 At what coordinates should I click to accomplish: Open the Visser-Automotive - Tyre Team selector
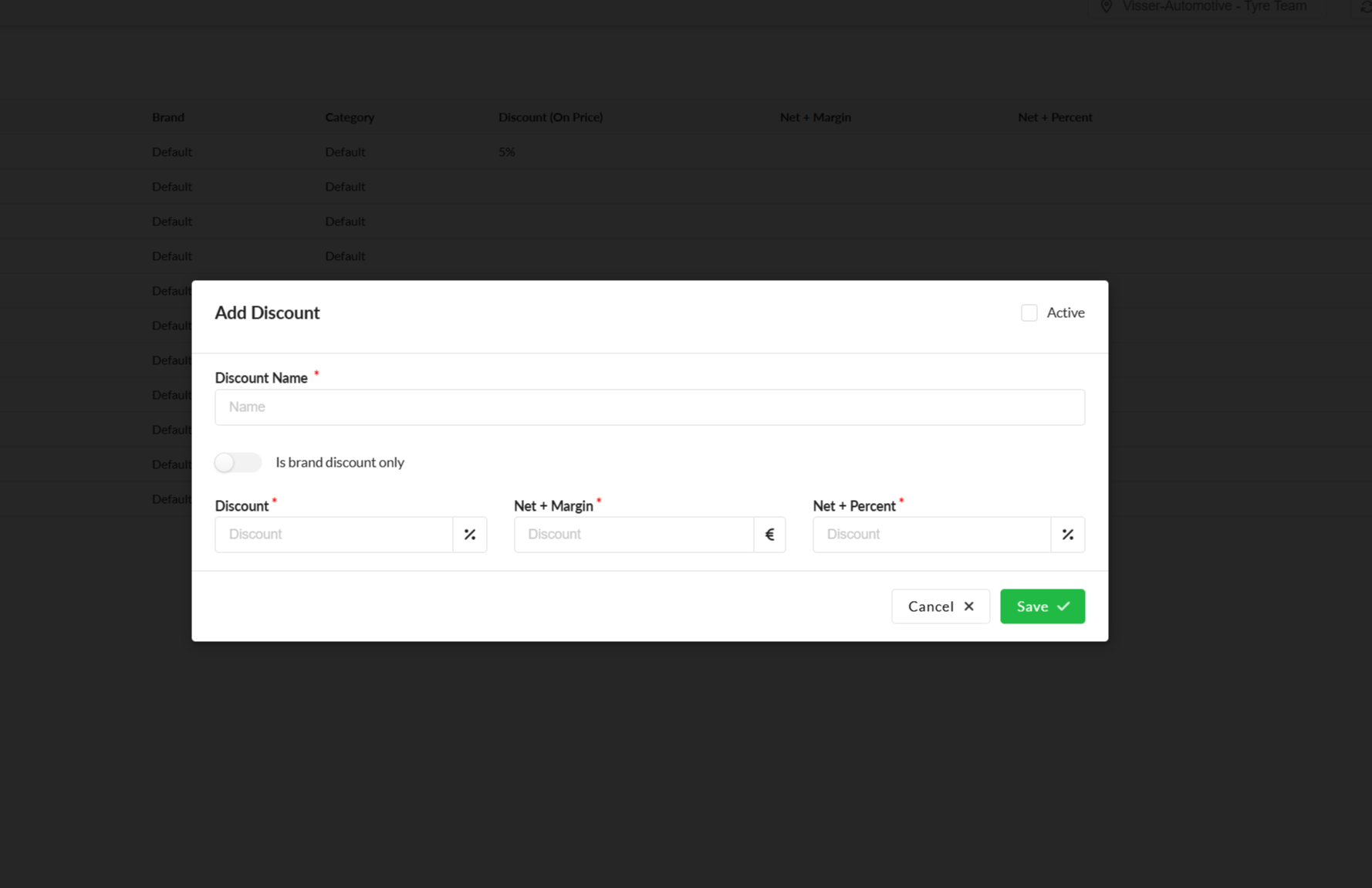1214,6
